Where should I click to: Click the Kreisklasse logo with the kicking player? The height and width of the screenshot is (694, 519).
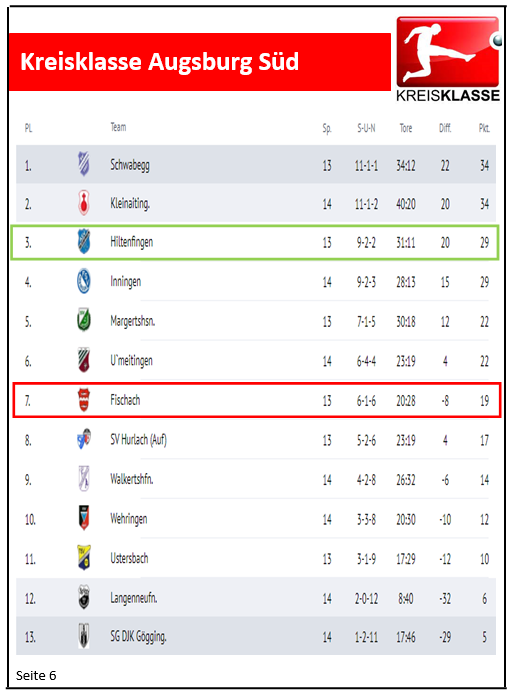[x=448, y=59]
